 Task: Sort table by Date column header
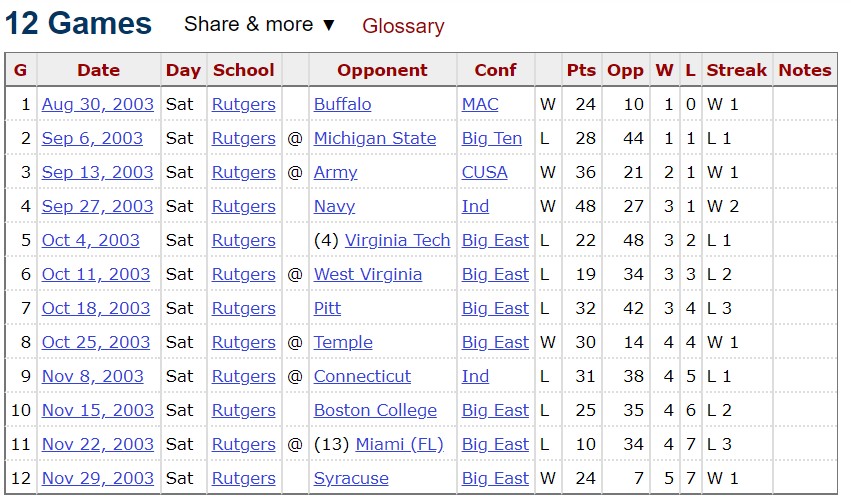(x=98, y=70)
